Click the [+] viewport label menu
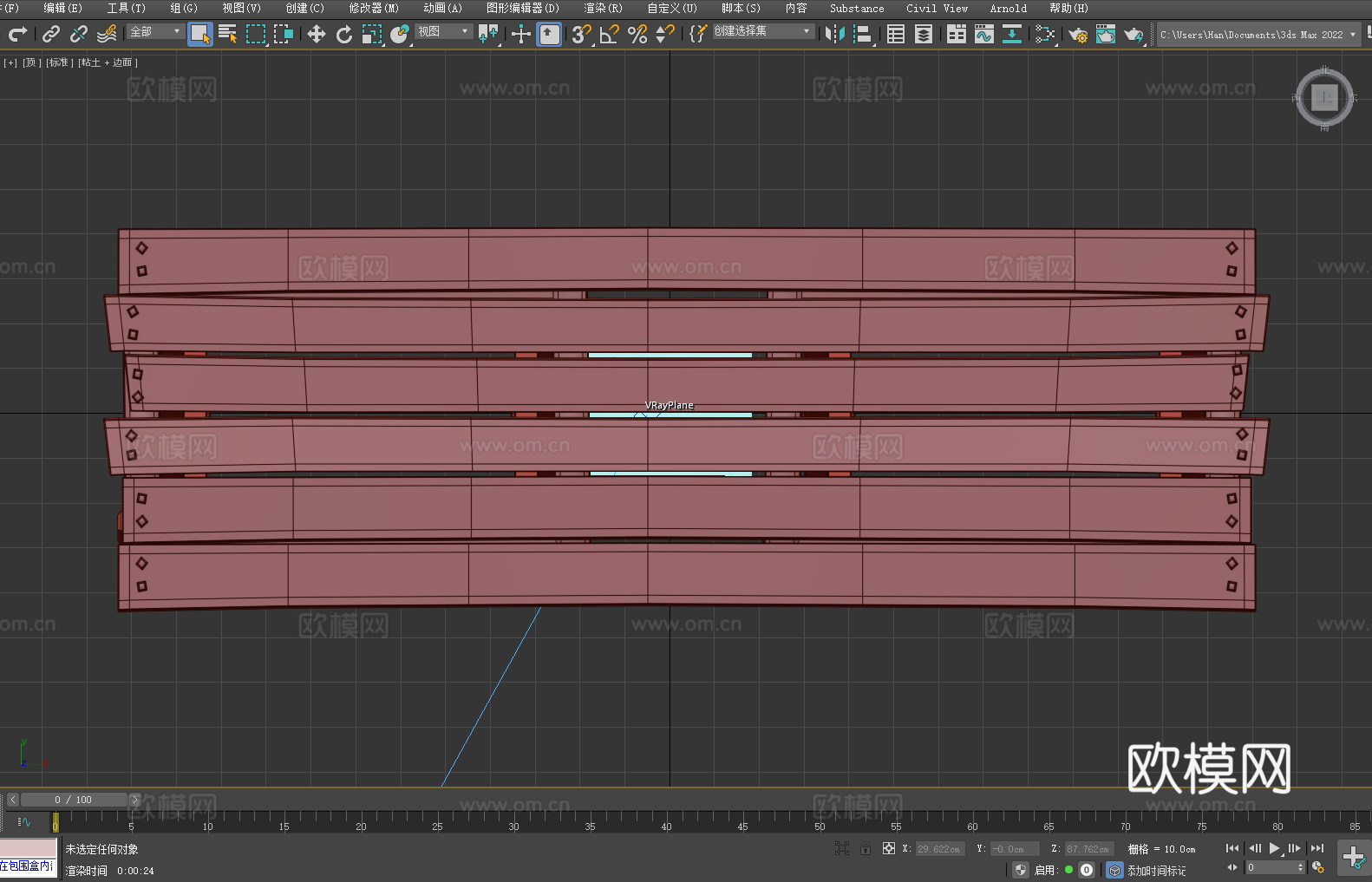This screenshot has width=1372, height=882. [10, 62]
